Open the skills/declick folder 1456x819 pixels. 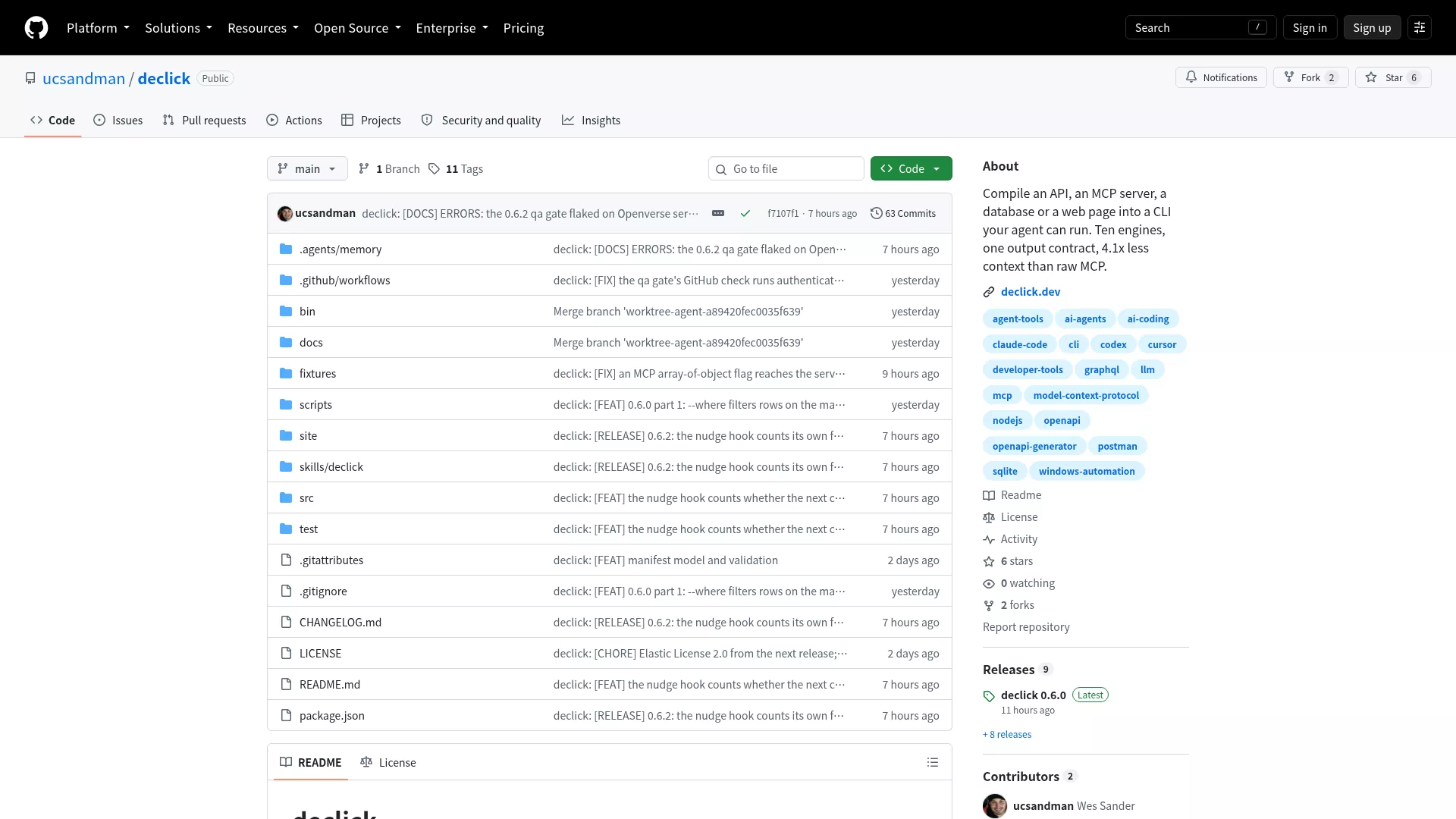331,467
